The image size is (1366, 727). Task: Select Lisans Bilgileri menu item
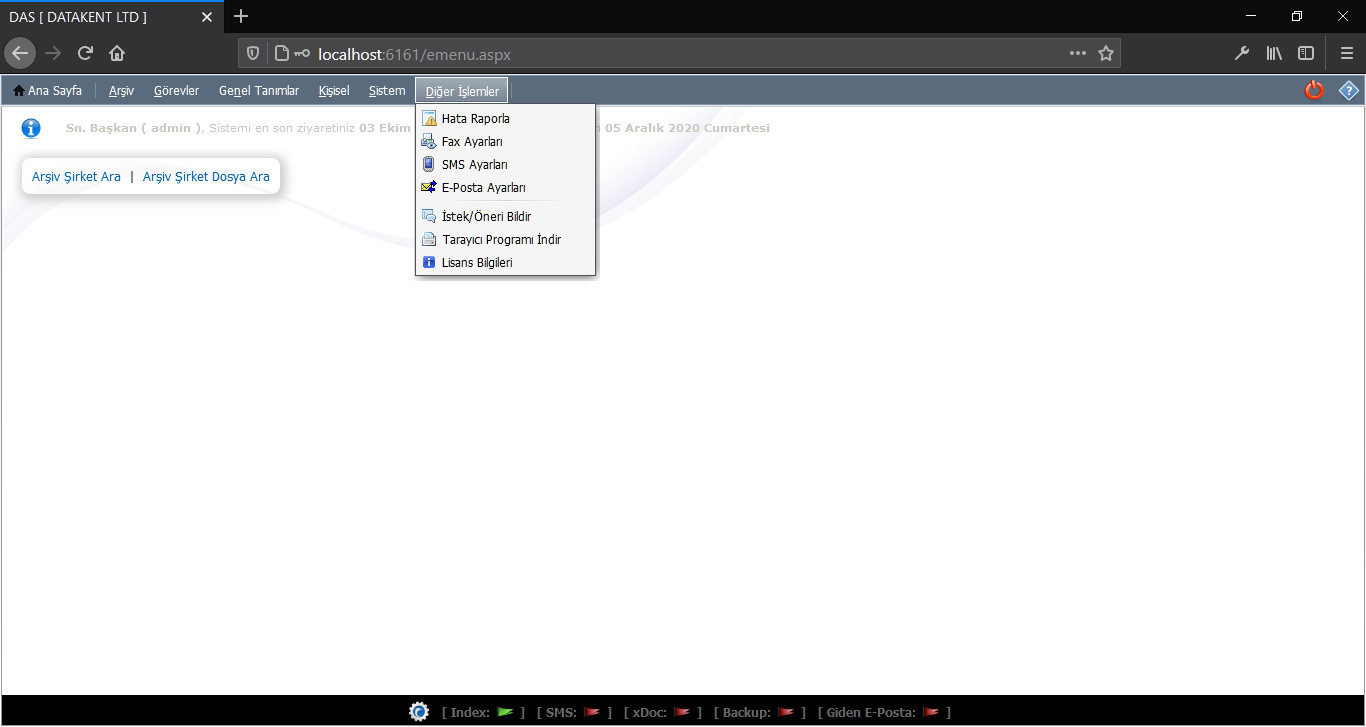coord(477,263)
